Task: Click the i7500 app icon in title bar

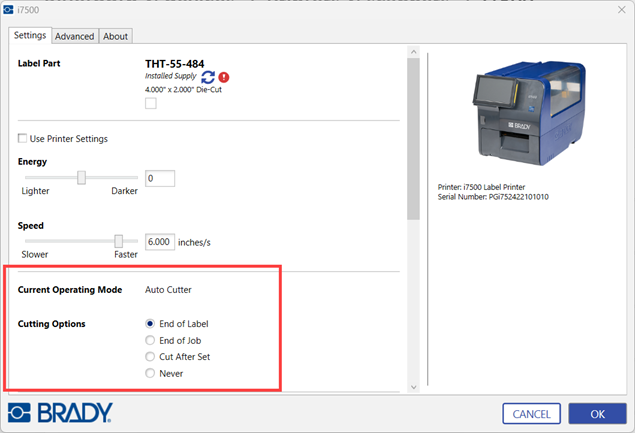Action: (x=11, y=11)
